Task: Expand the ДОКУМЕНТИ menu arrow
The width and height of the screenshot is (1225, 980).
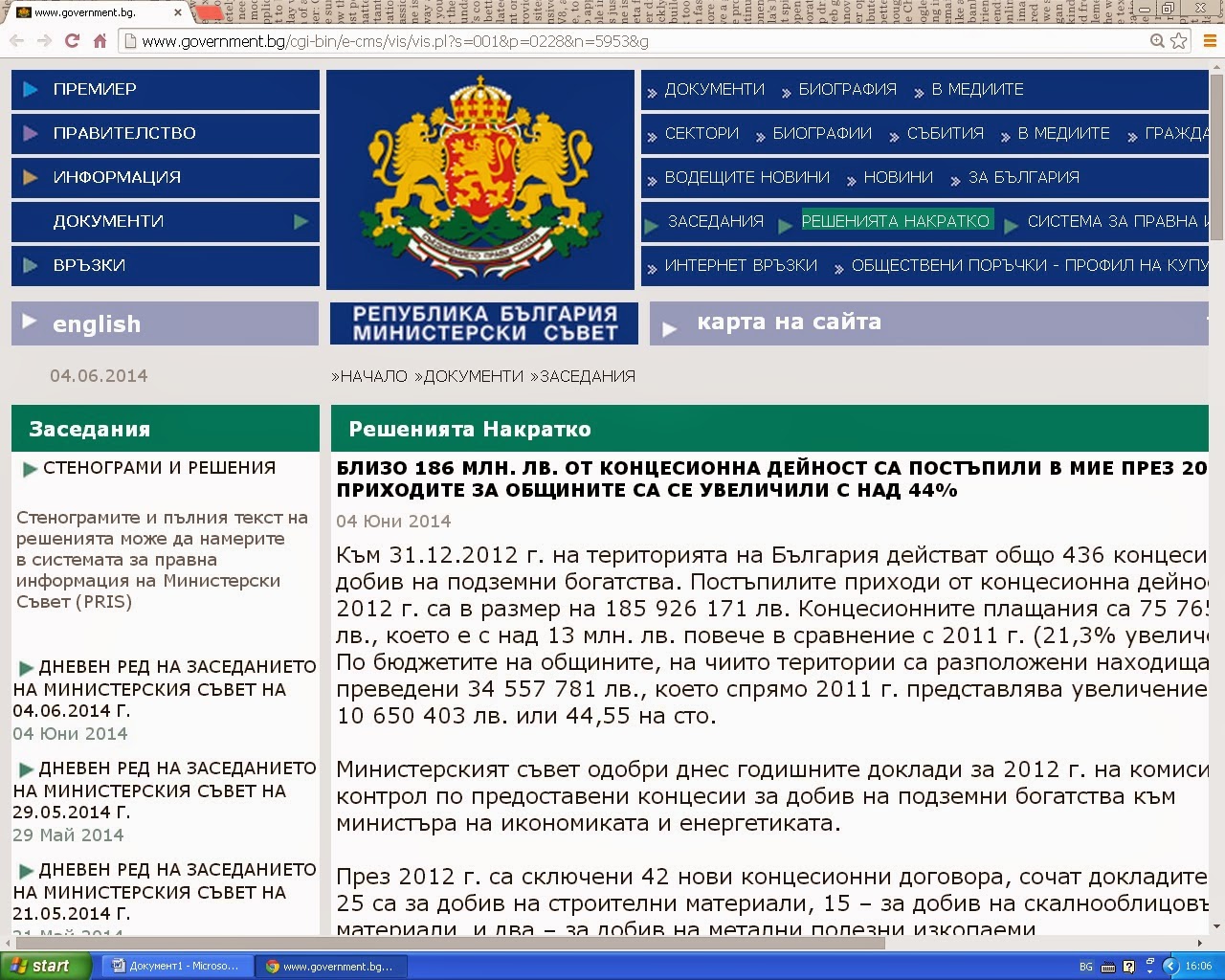Action: 301,222
